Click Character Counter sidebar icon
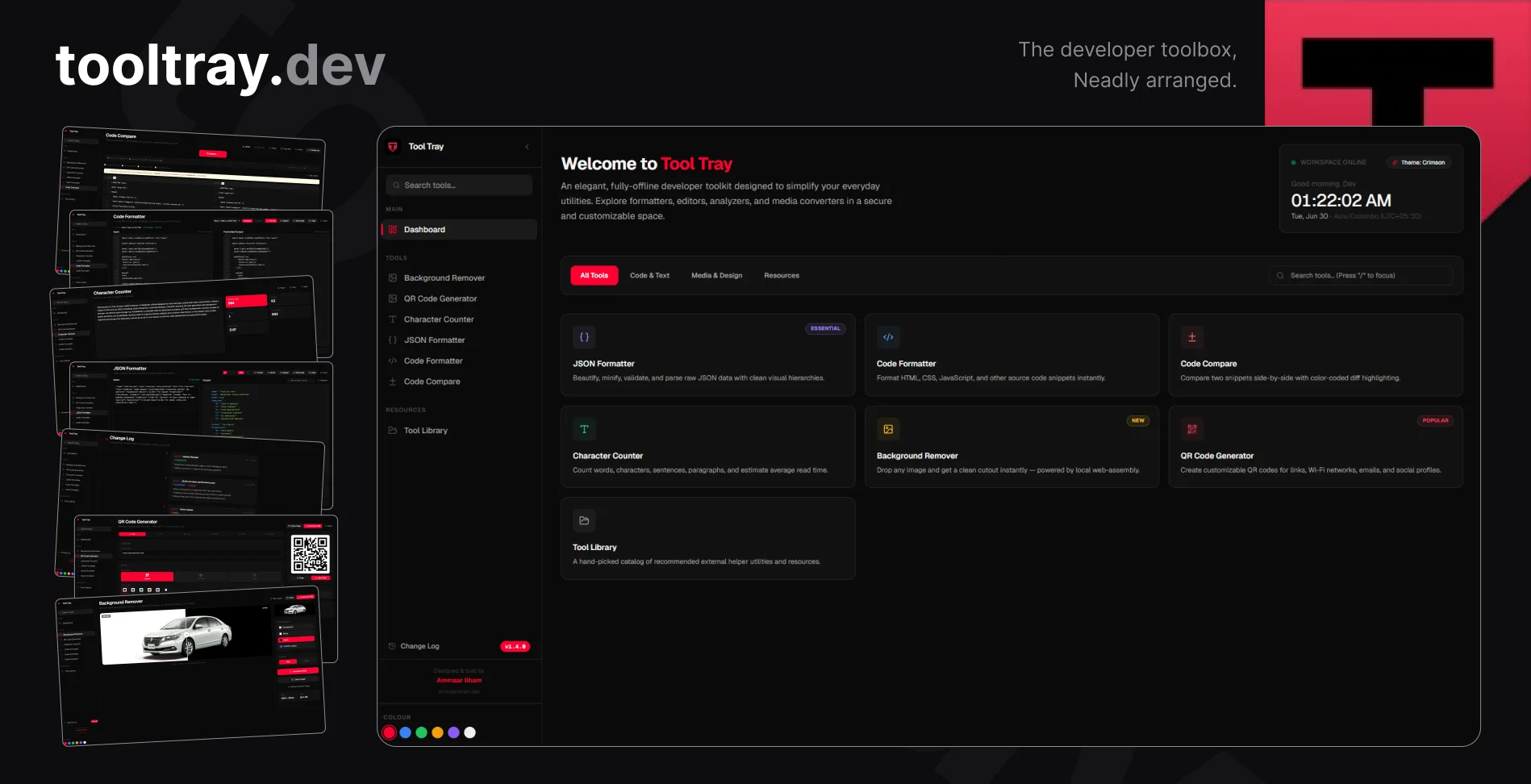 click(x=393, y=319)
